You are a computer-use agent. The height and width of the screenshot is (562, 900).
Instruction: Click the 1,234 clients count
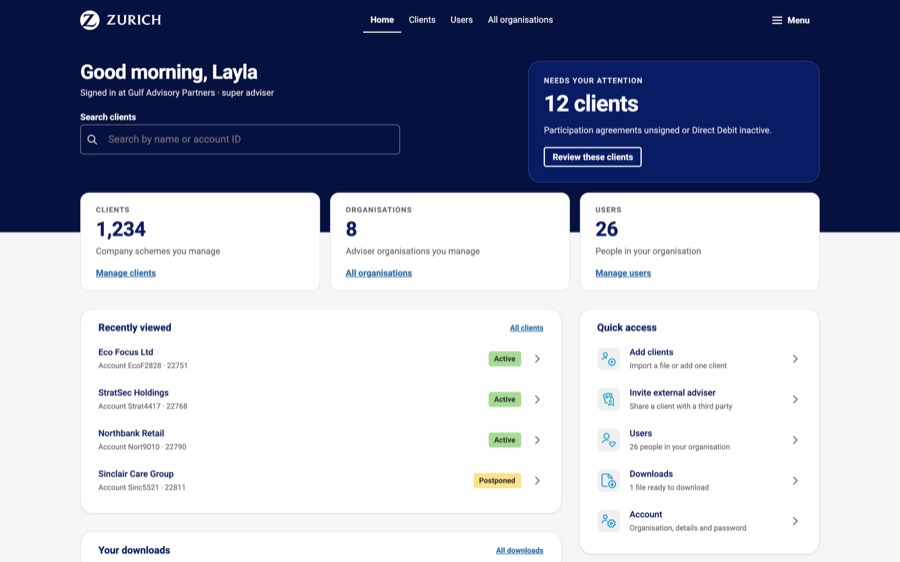[x=121, y=230]
